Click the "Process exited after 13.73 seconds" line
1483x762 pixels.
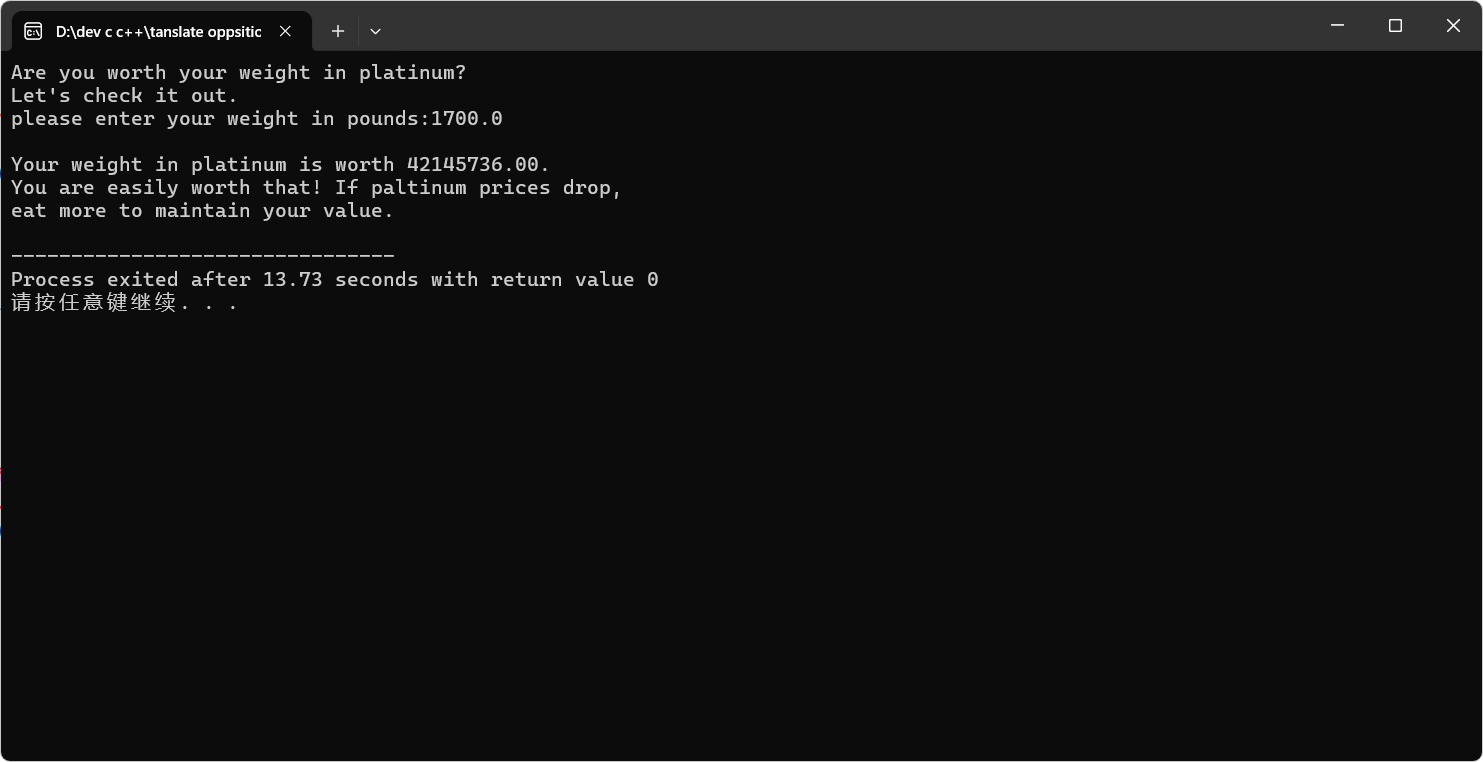click(334, 280)
